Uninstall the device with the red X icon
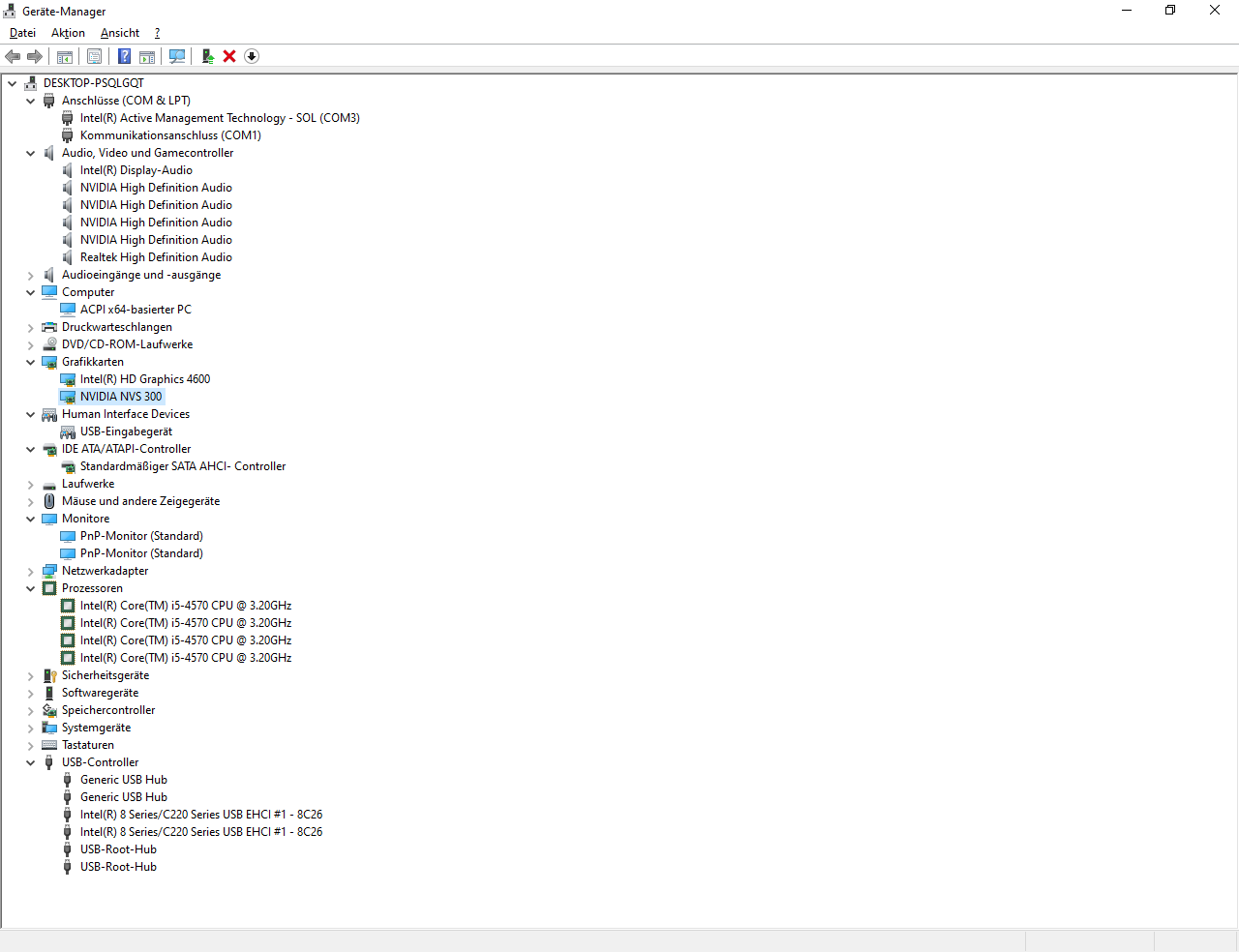 pos(229,56)
